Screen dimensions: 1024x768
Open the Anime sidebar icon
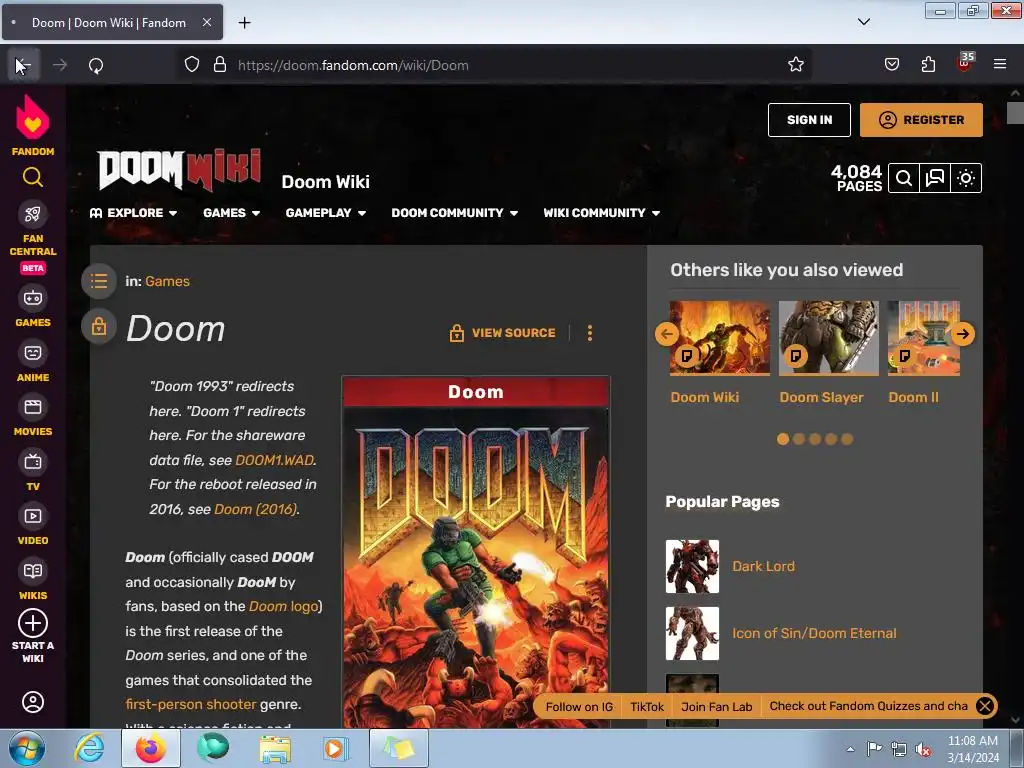33,353
